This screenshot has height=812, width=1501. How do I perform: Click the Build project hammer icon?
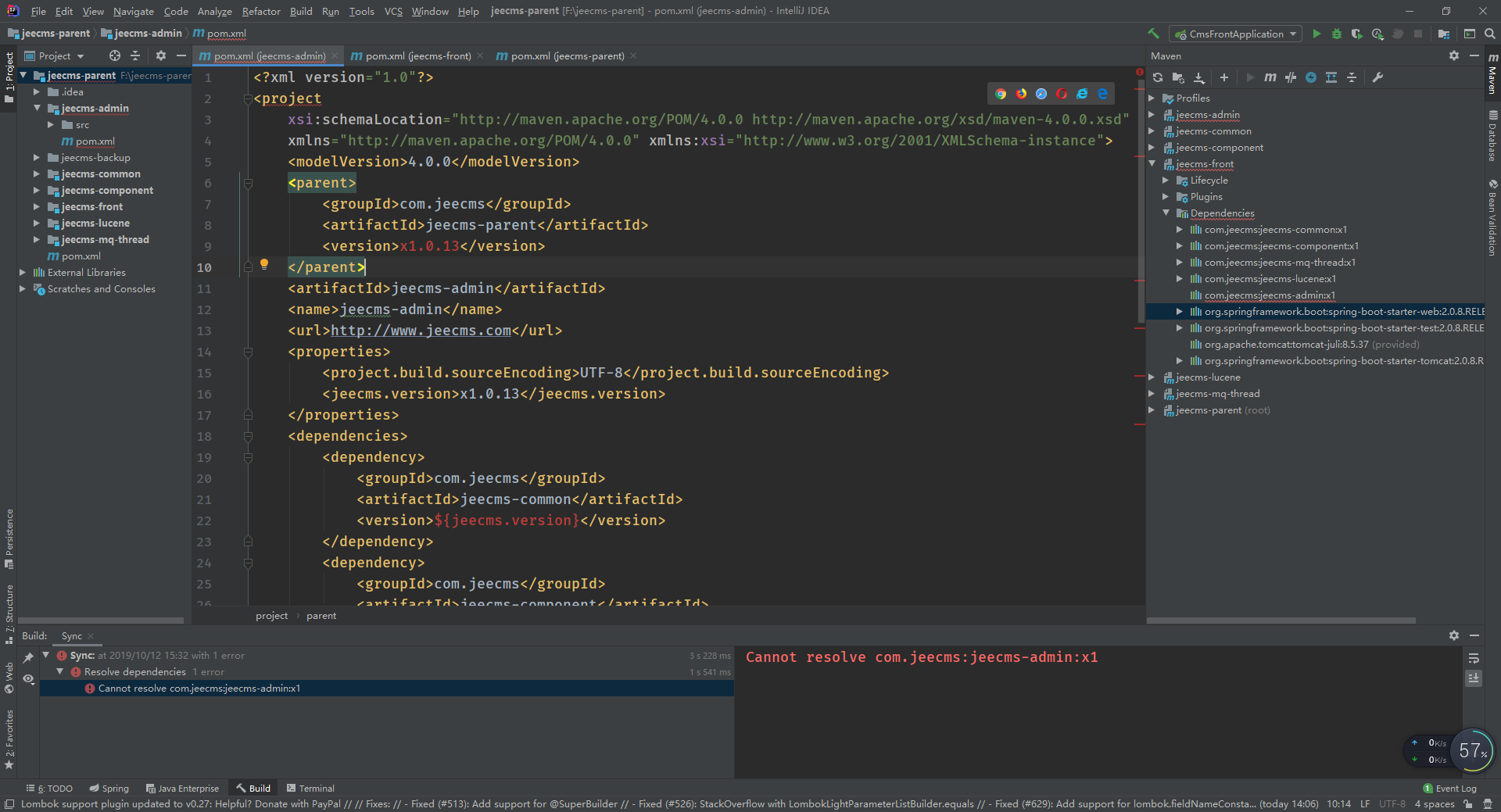[x=1153, y=34]
